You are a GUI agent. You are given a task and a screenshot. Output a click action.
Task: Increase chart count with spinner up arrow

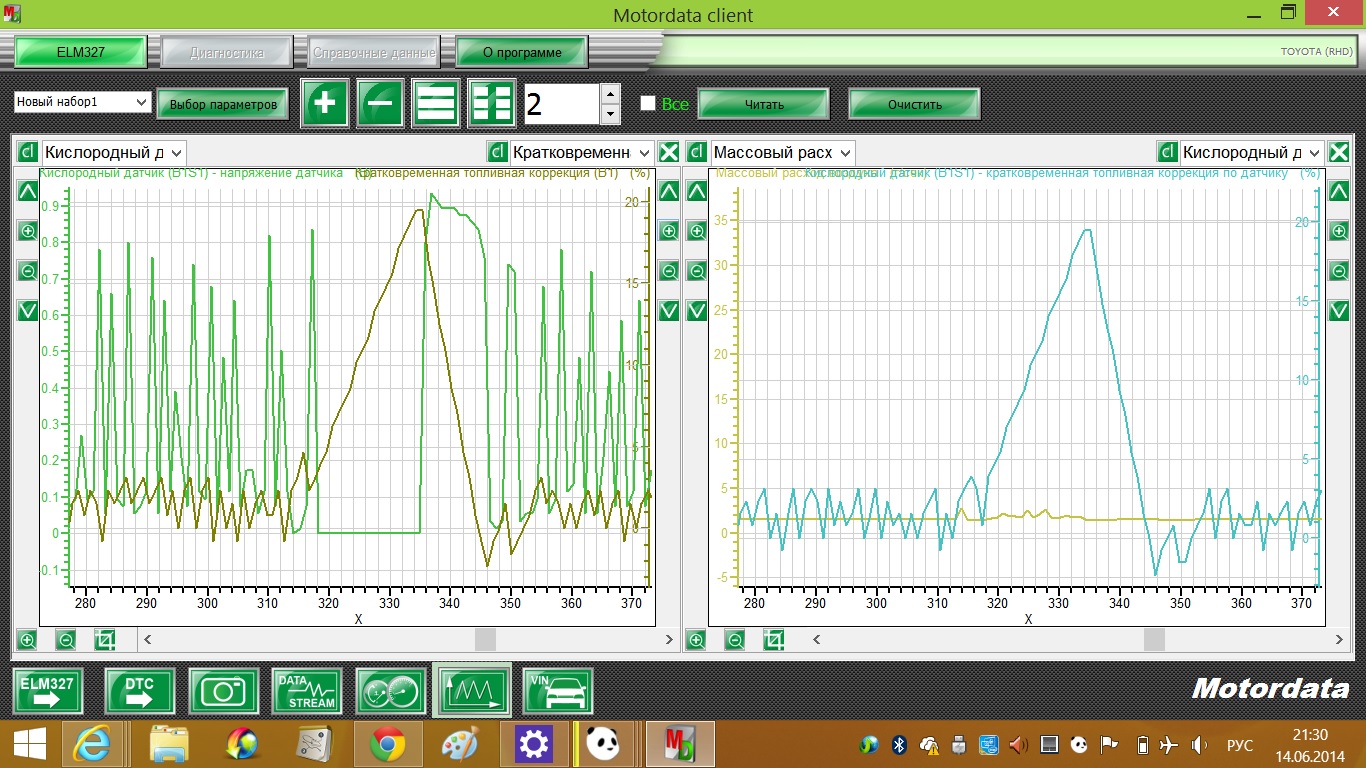click(610, 93)
